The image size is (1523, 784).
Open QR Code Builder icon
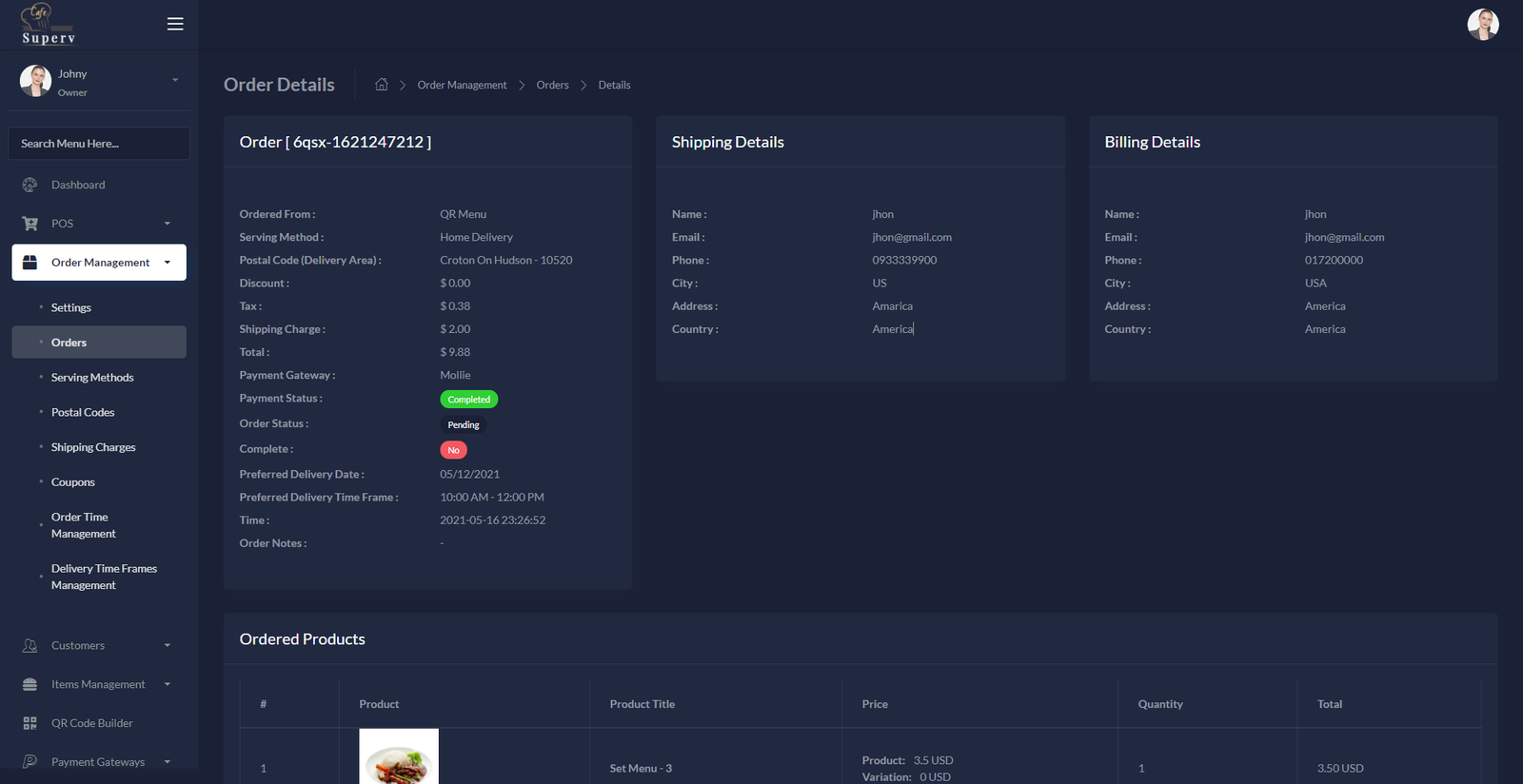(30, 723)
